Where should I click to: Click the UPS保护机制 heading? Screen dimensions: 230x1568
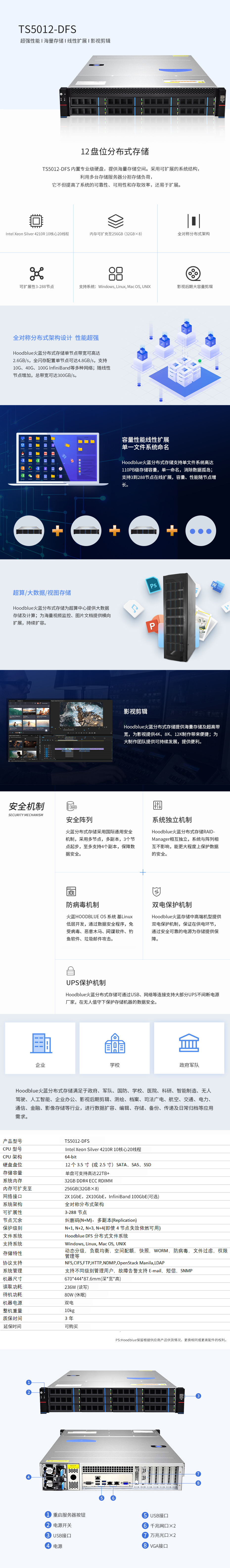tap(86, 982)
